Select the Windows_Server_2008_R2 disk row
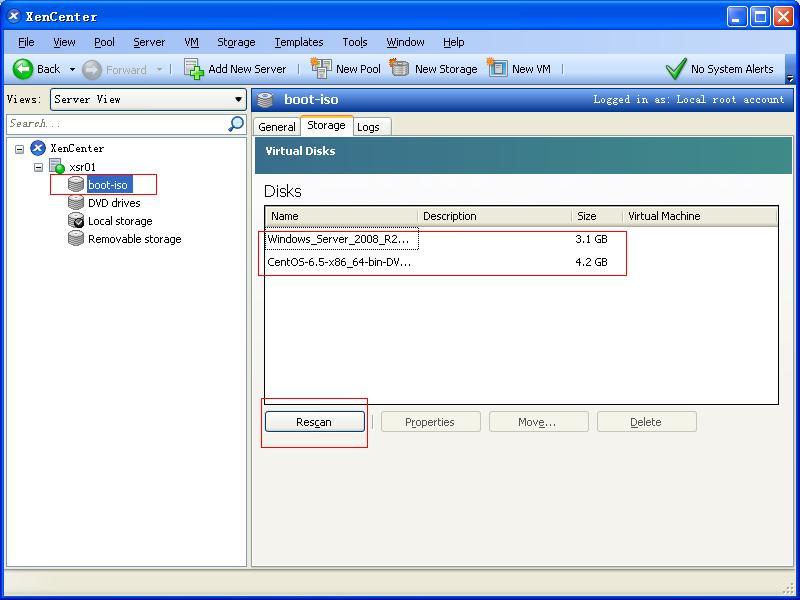 [x=521, y=239]
